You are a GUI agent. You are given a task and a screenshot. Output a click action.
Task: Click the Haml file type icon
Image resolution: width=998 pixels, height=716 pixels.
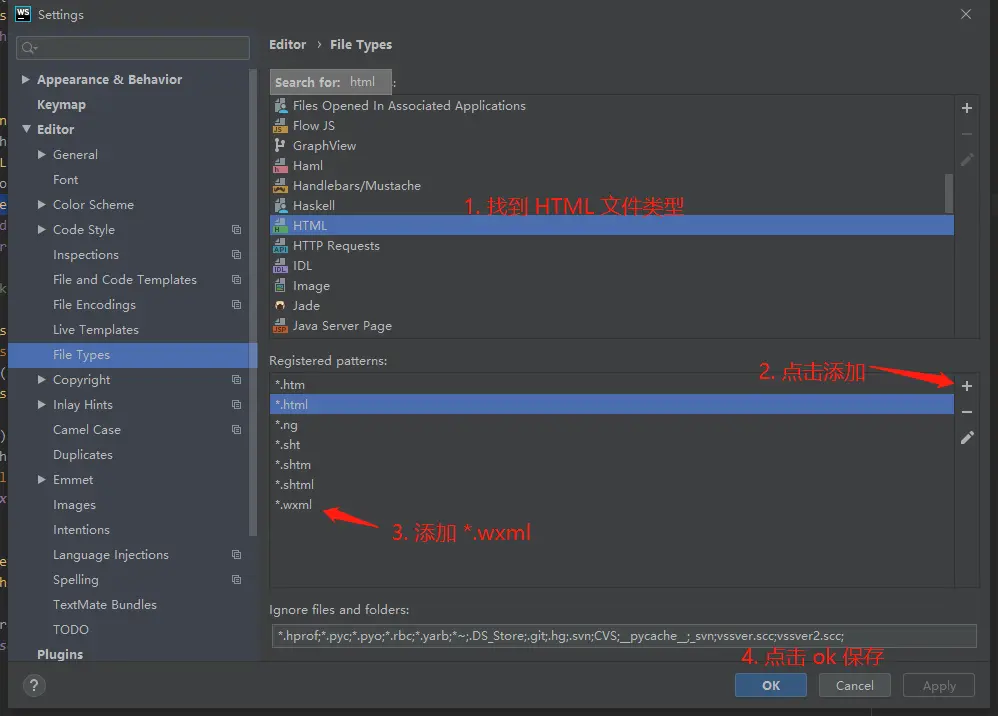point(280,165)
